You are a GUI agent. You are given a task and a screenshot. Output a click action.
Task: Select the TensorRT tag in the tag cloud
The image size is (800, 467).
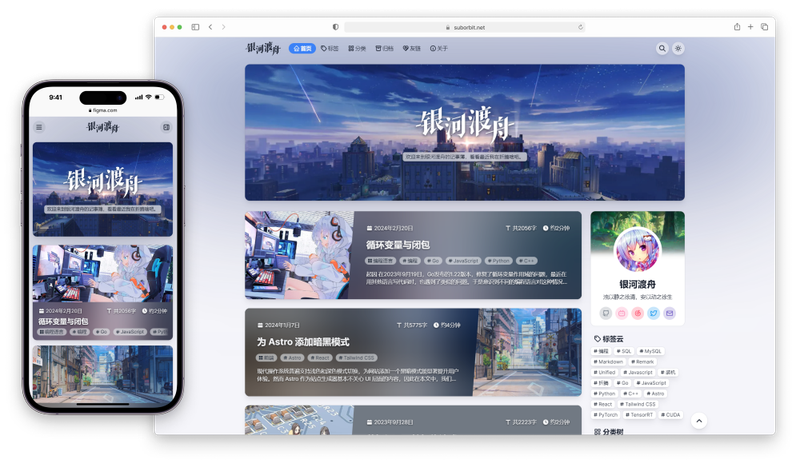[639, 415]
